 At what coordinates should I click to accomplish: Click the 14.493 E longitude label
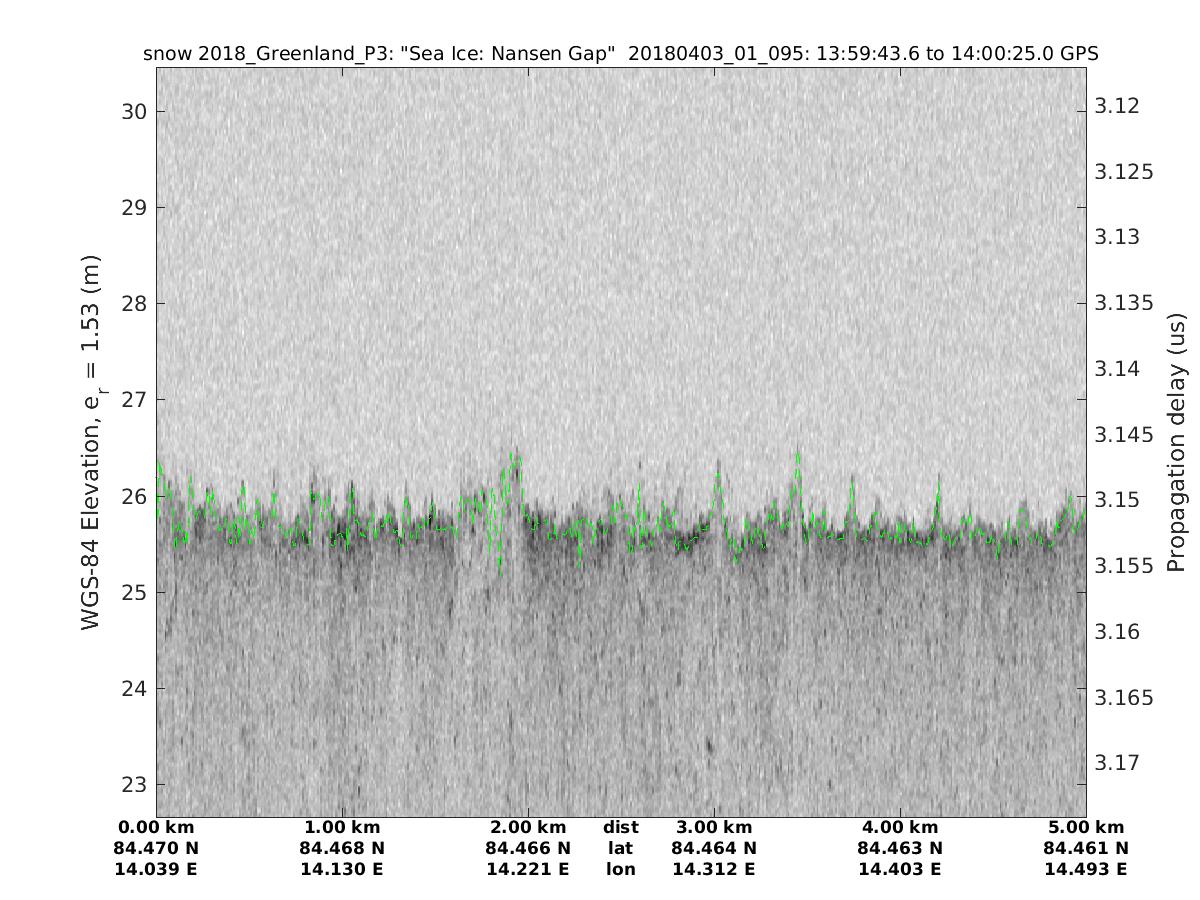pyautogui.click(x=1086, y=869)
